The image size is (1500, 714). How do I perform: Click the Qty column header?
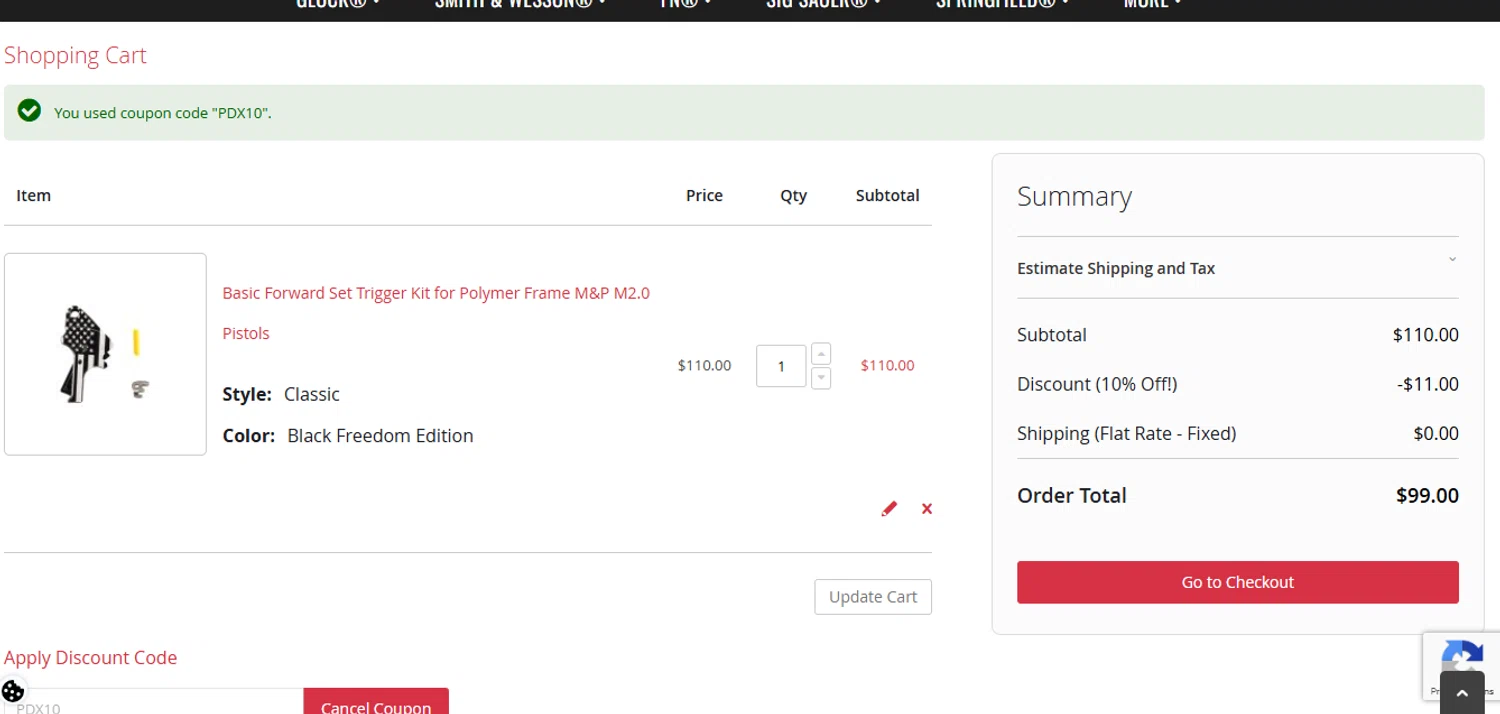(793, 196)
